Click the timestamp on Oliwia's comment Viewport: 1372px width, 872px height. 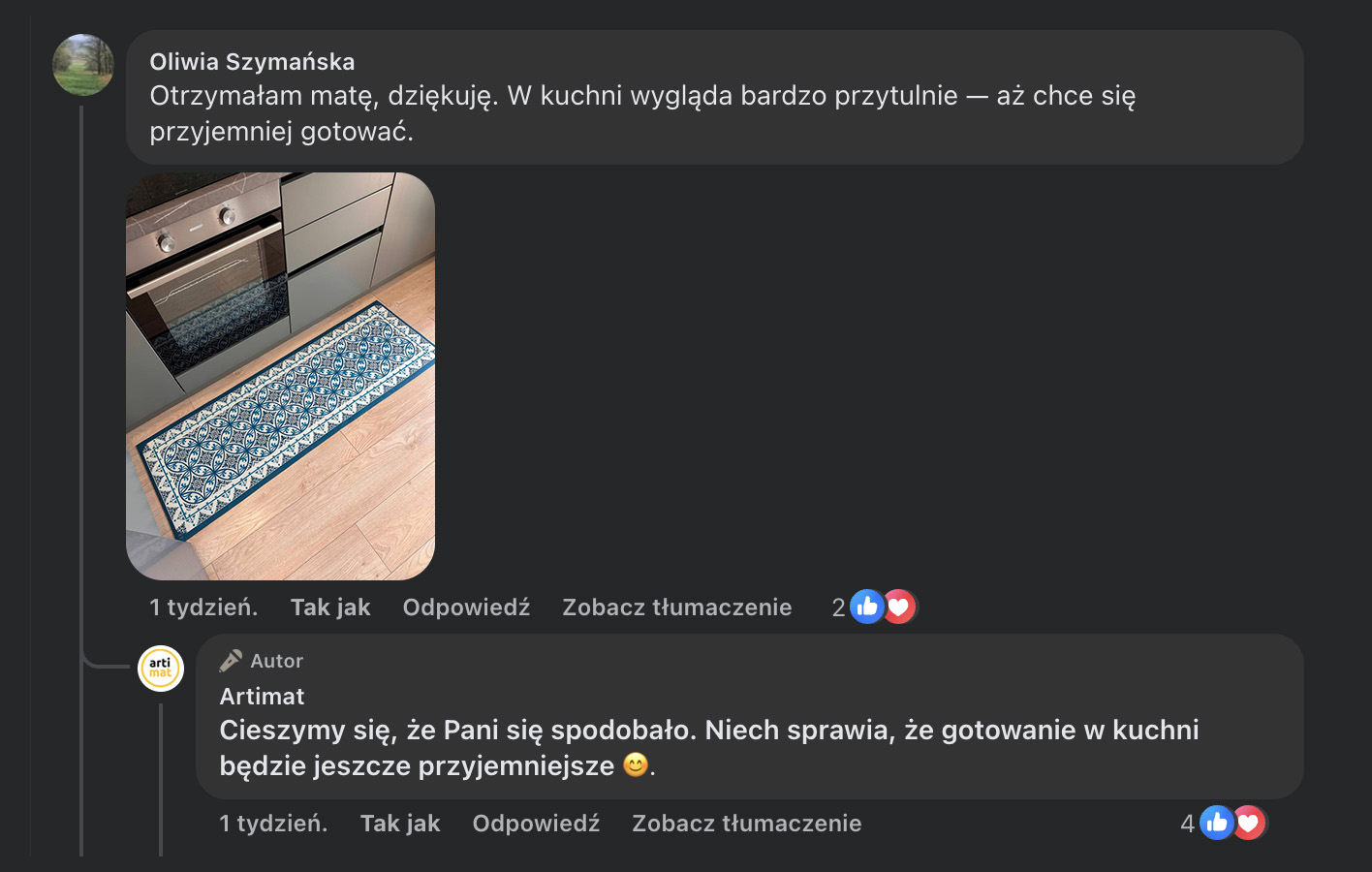pyautogui.click(x=203, y=607)
